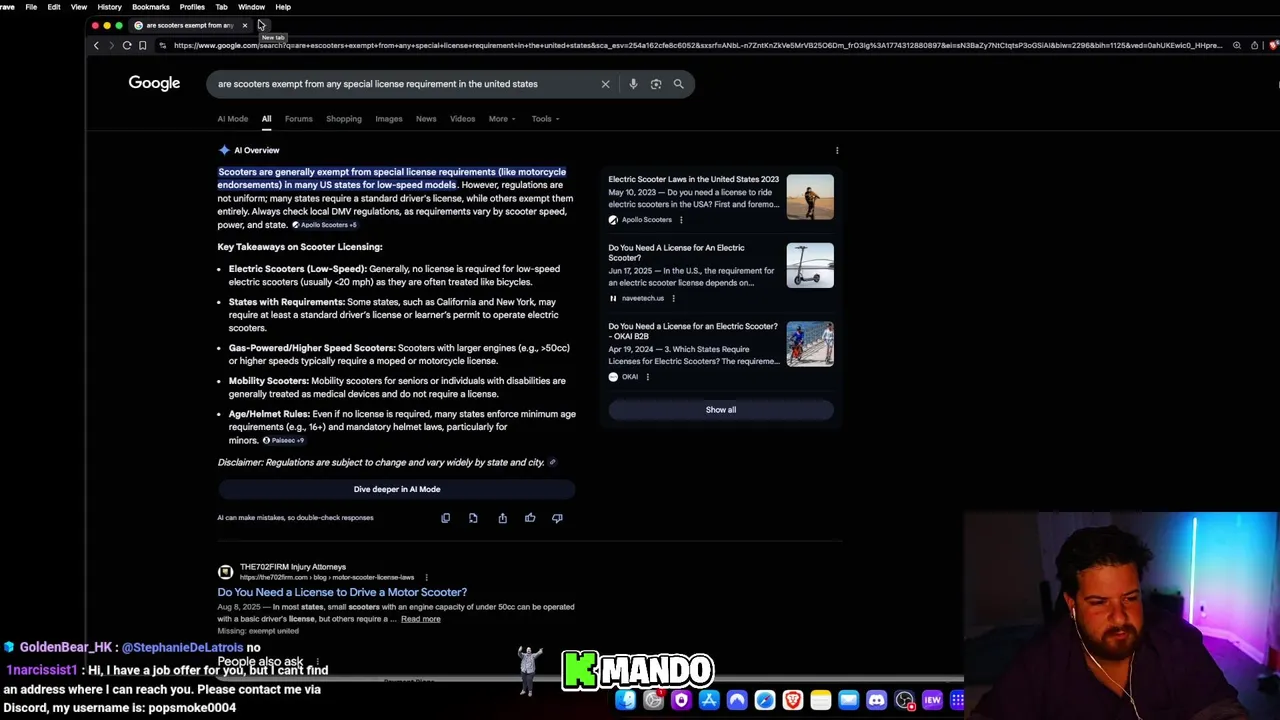Viewport: 1280px width, 720px height.
Task: Open options for OKAI source
Action: [647, 377]
